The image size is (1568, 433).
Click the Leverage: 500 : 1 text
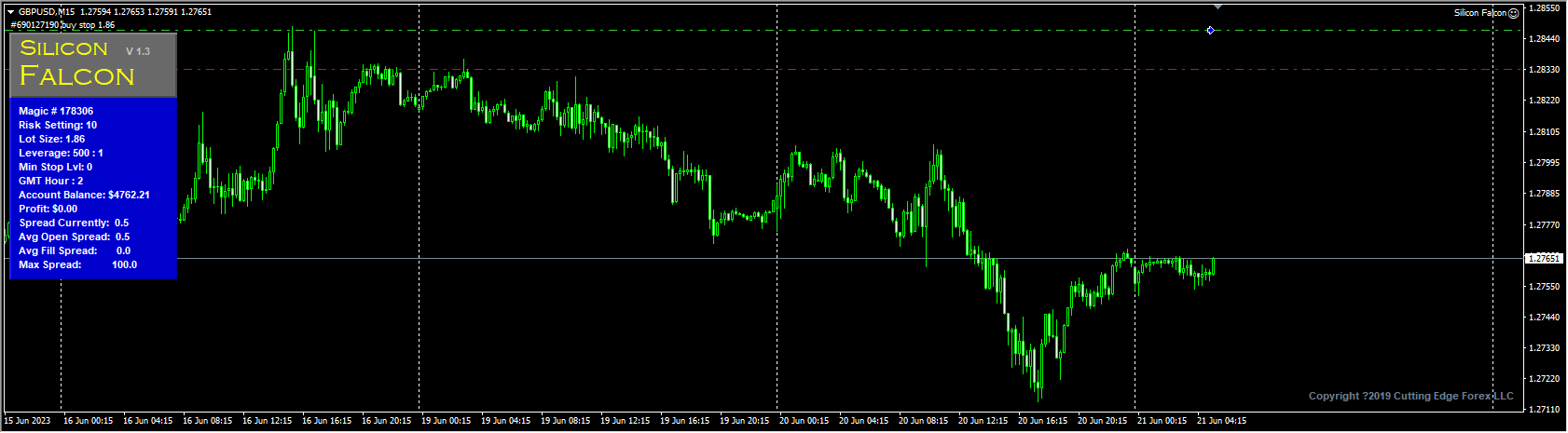62,153
